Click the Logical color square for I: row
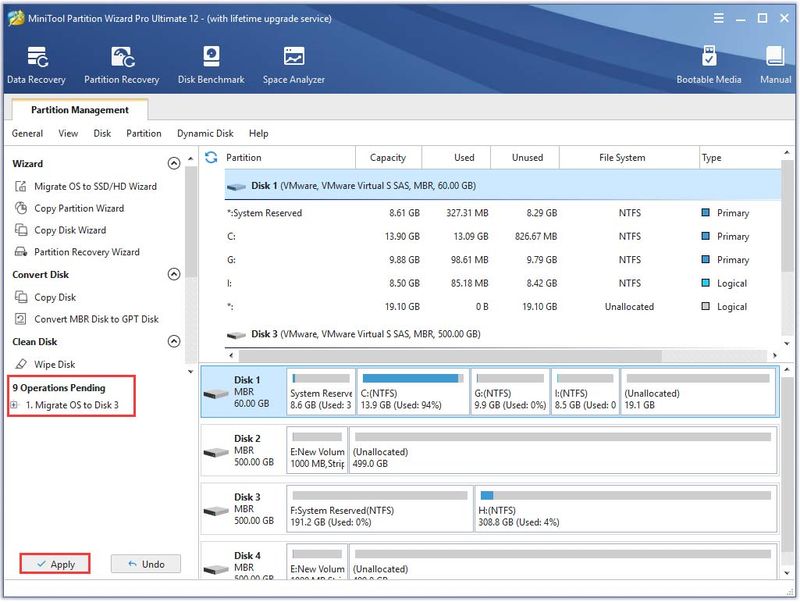 pyautogui.click(x=706, y=283)
